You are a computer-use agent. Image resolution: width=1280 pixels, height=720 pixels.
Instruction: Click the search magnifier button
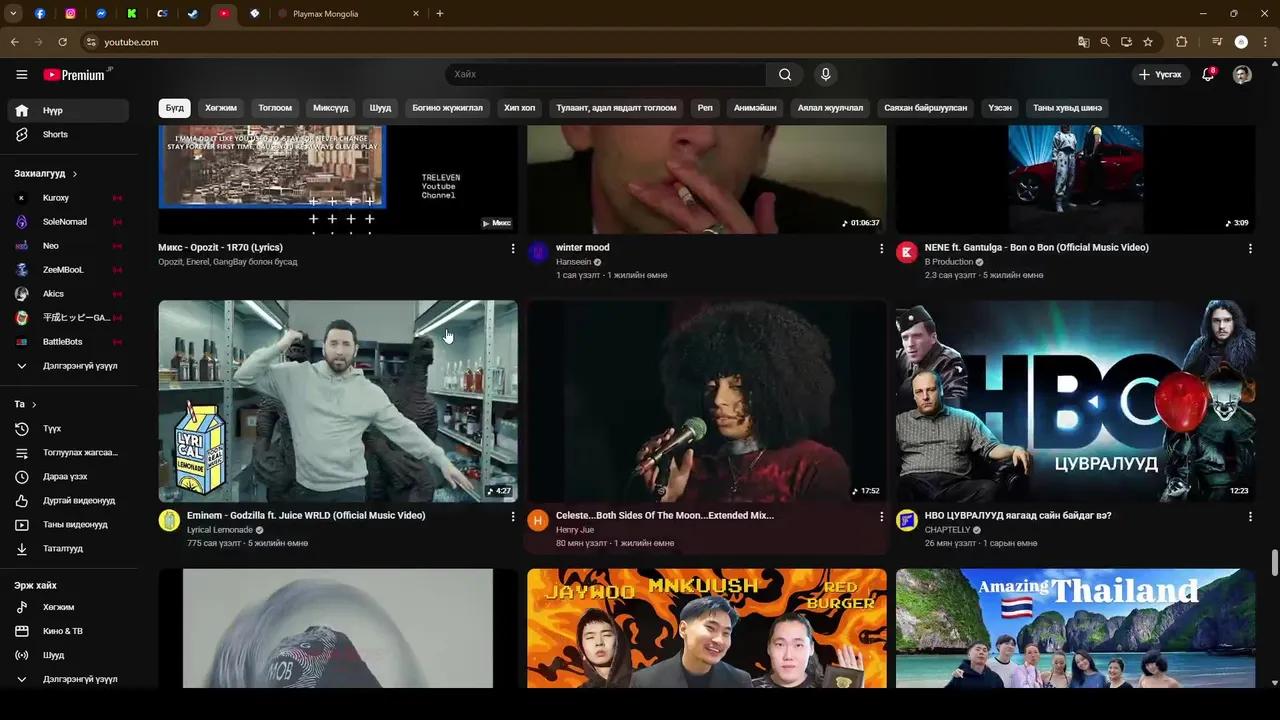(785, 75)
